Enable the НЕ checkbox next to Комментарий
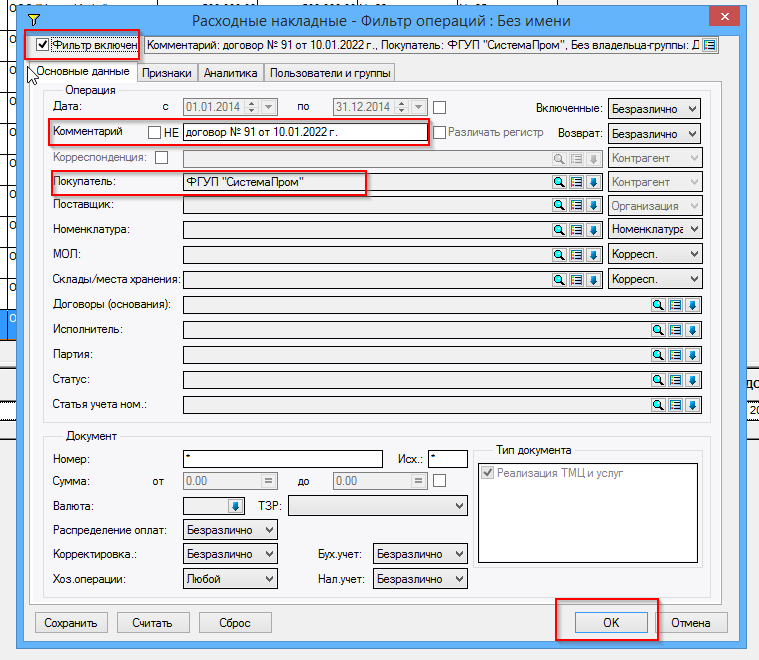759x660 pixels. 154,133
